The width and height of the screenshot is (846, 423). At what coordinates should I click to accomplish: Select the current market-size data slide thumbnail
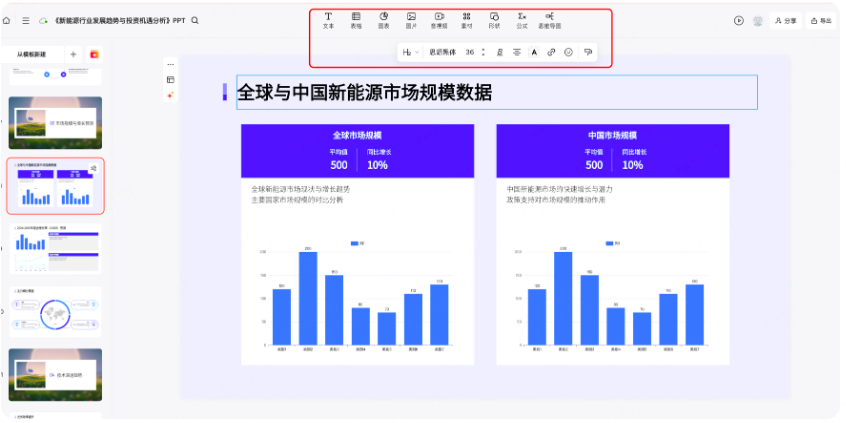pos(55,186)
